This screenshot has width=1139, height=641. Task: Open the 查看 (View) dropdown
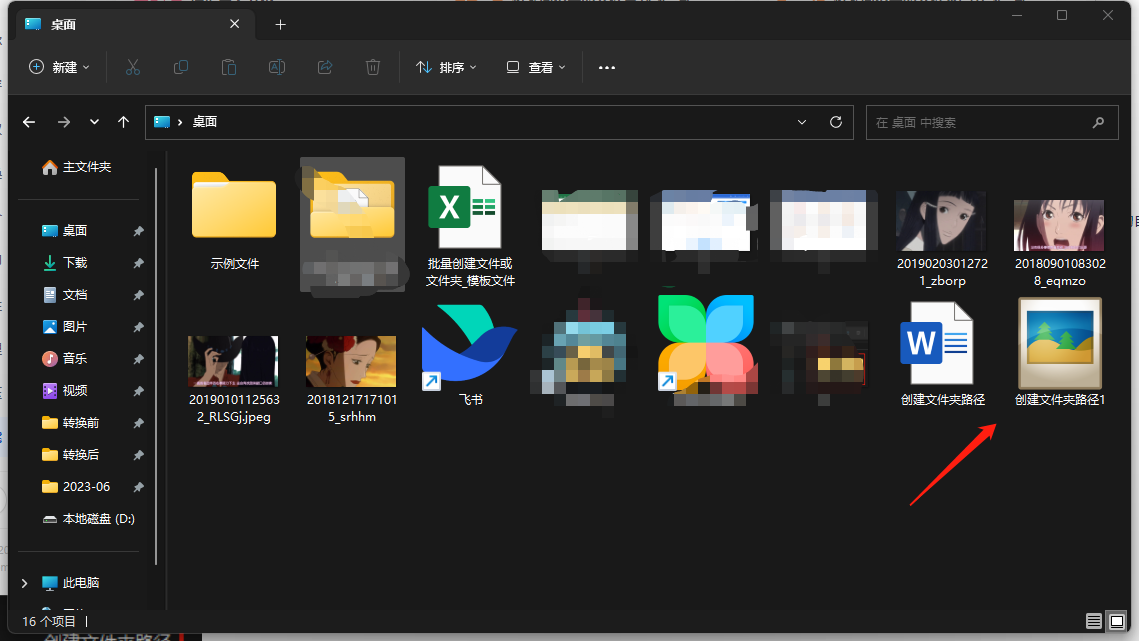[535, 67]
